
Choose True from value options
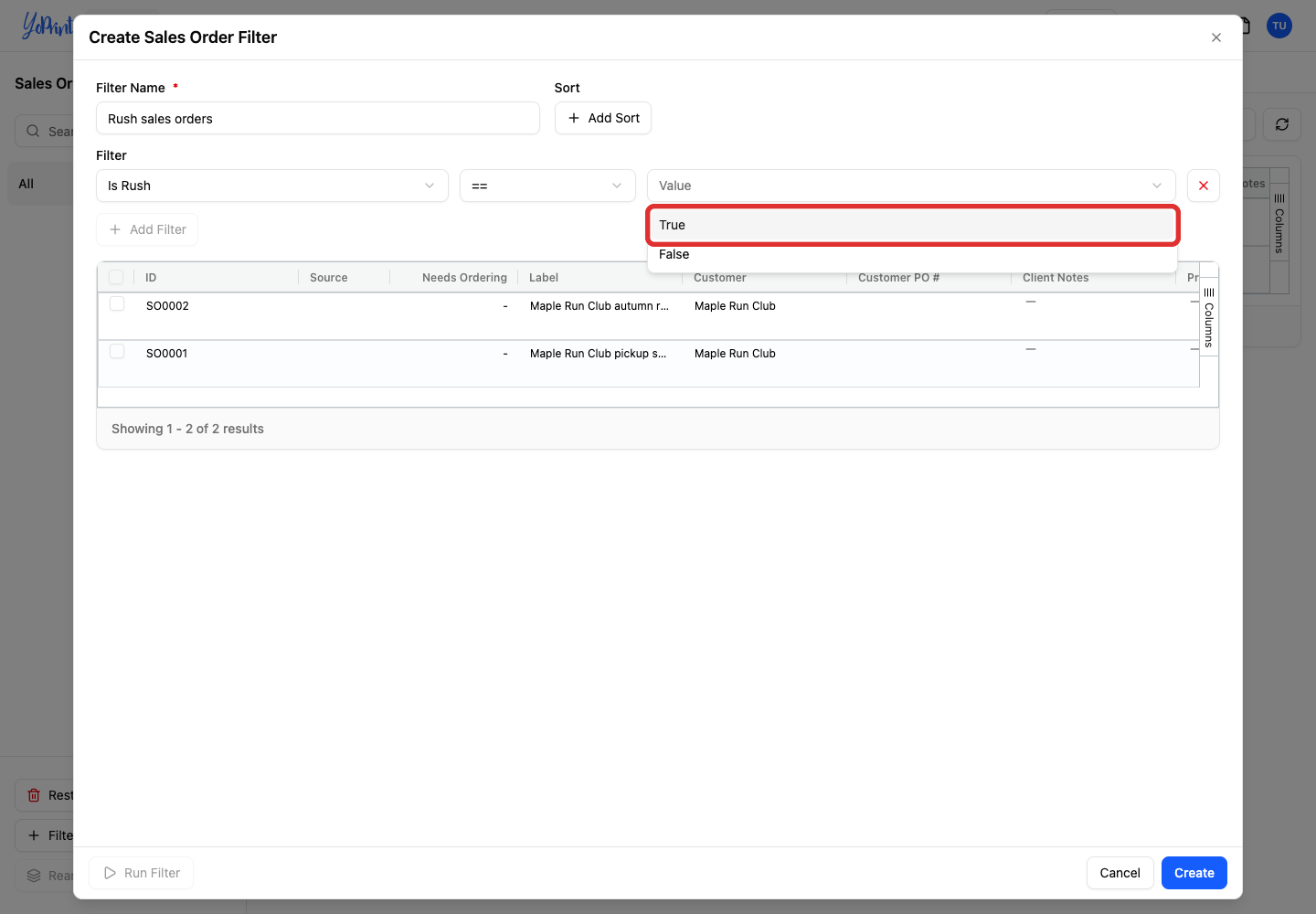(x=912, y=225)
